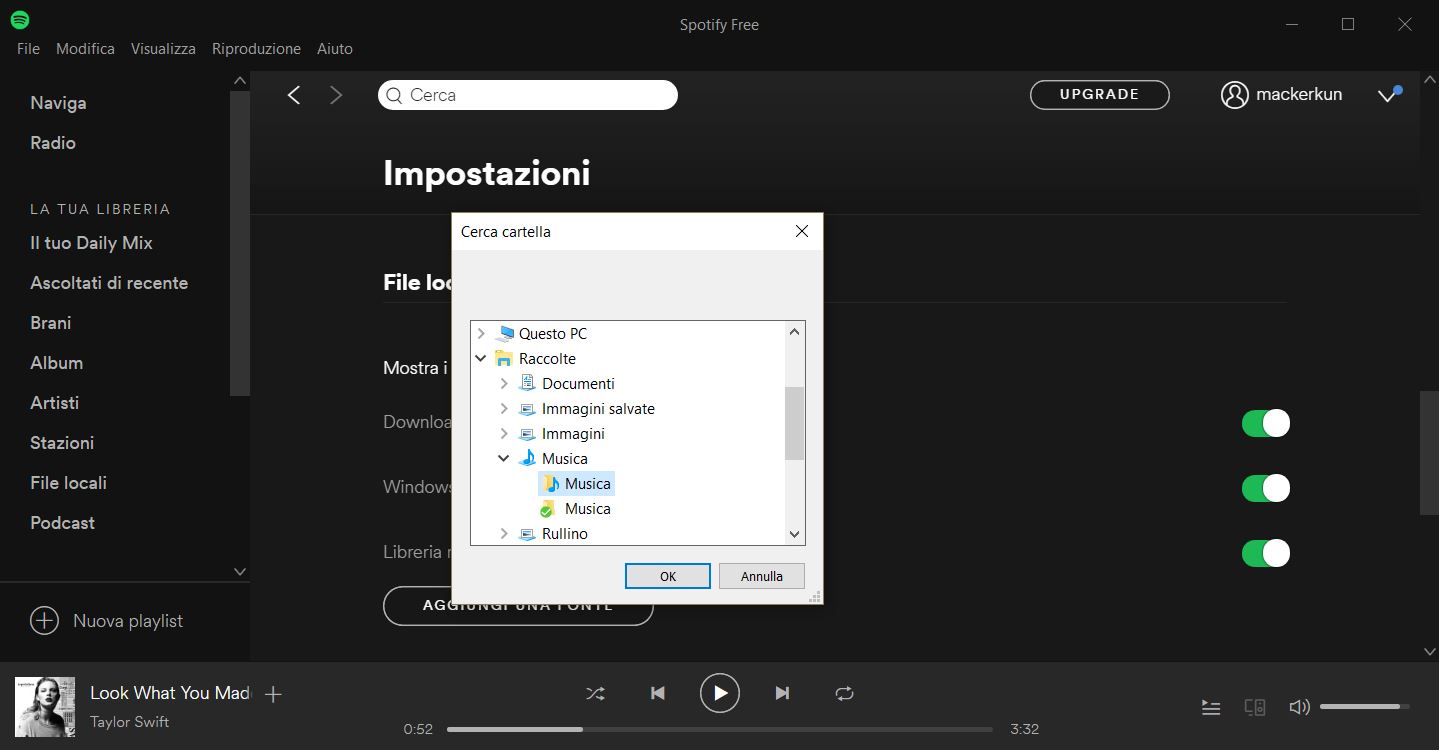
Task: Click the Immagini salvate library icon
Action: pos(528,409)
